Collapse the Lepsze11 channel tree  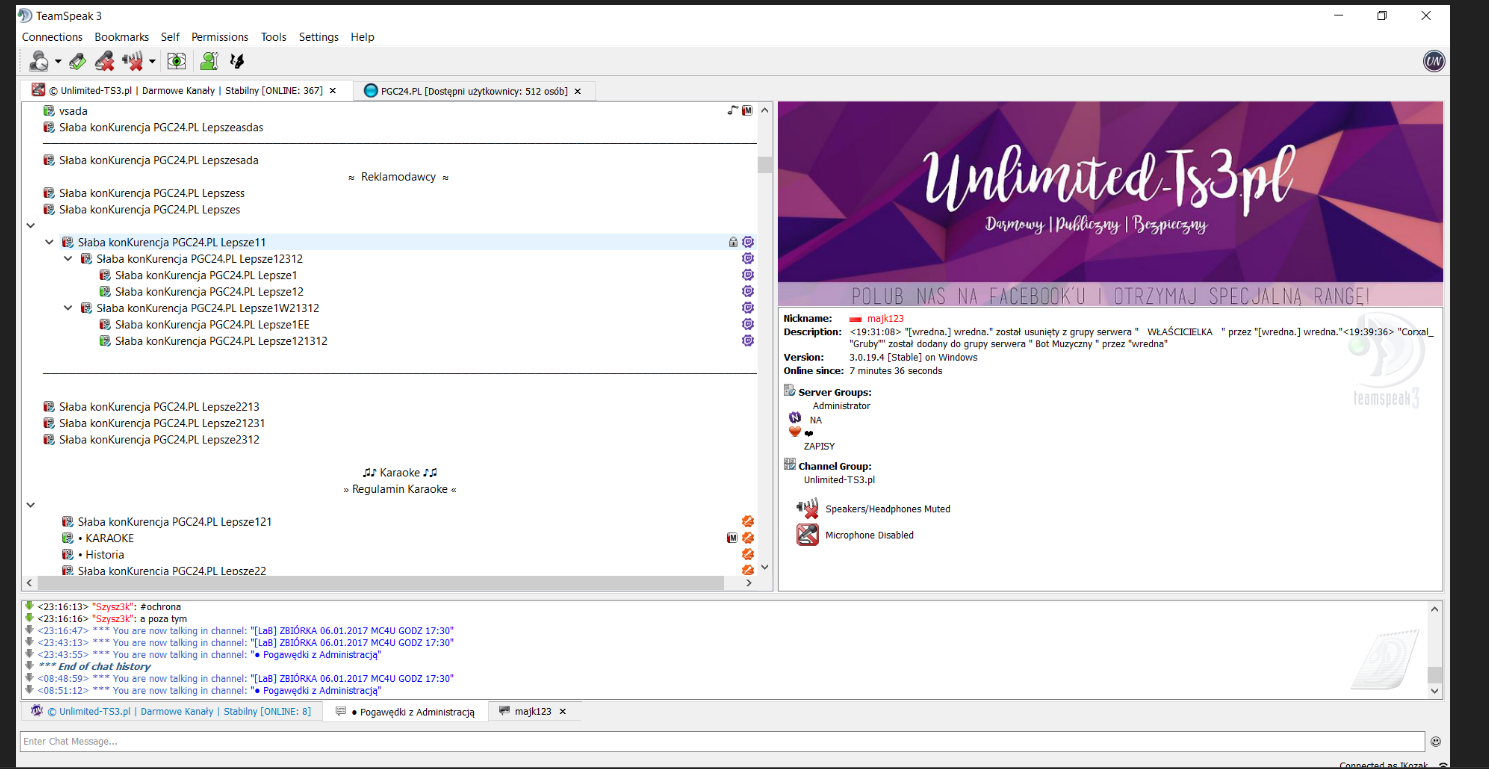(x=49, y=242)
